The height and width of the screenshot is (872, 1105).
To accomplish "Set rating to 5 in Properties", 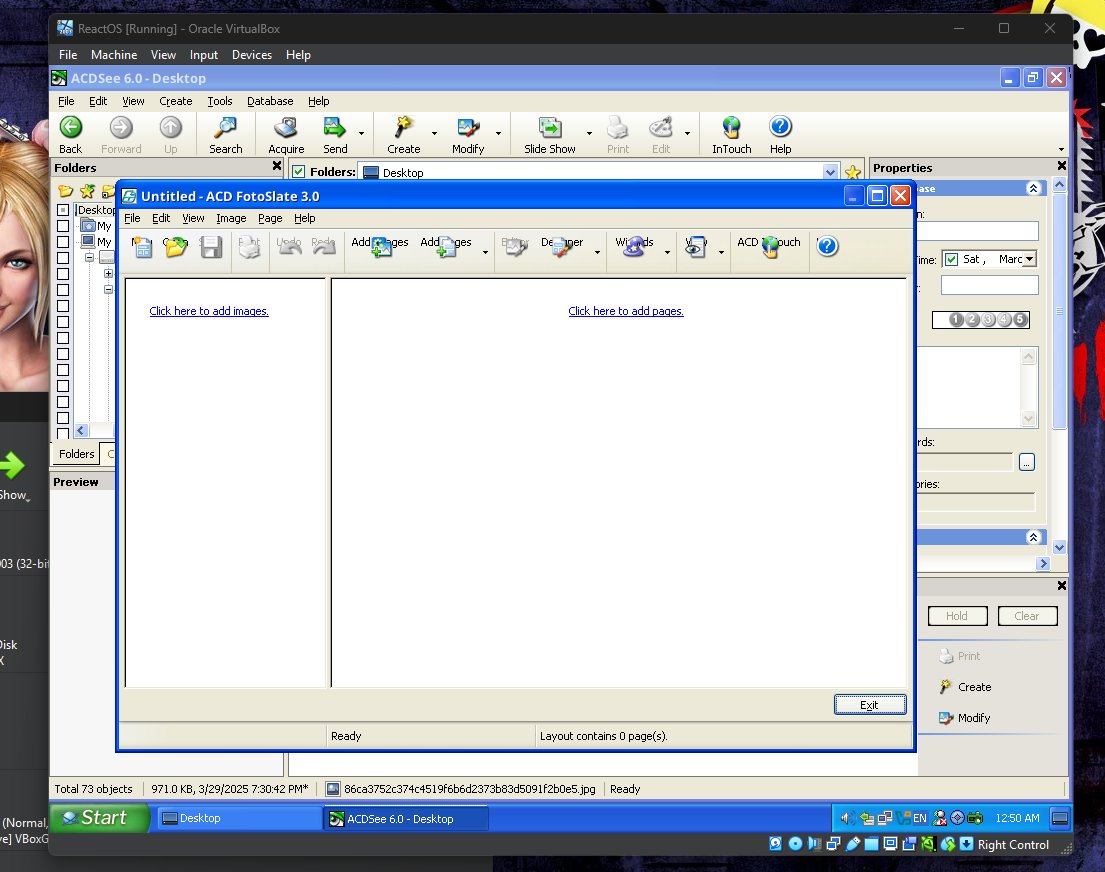I will point(1020,319).
